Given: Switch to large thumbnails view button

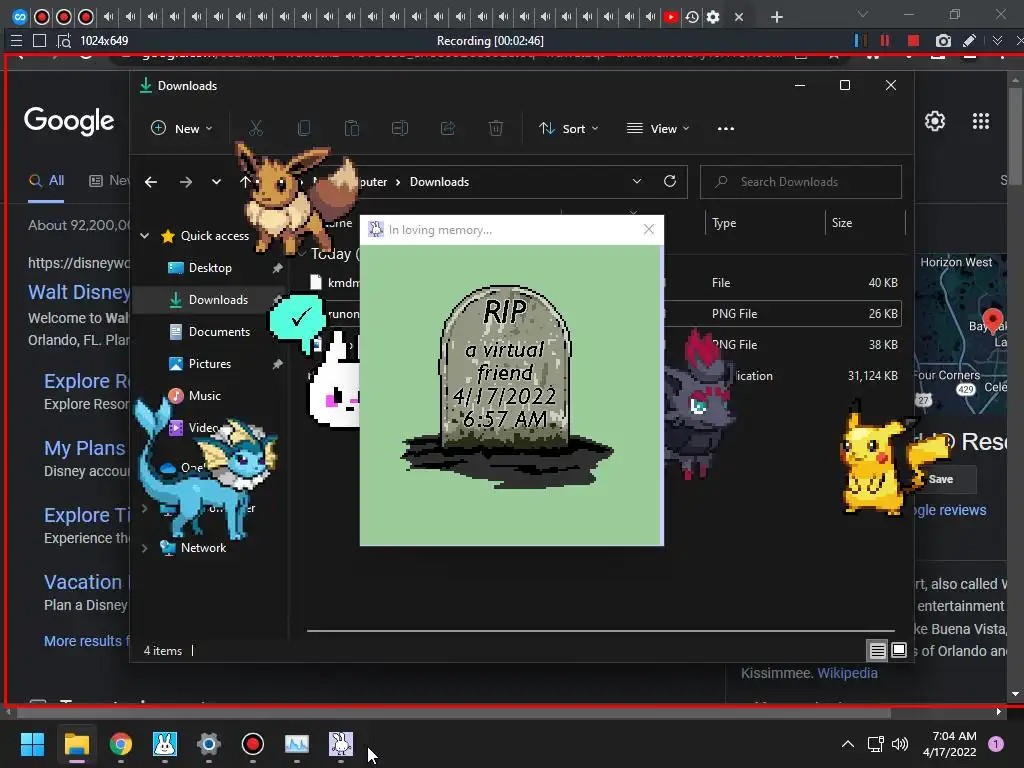Looking at the screenshot, I should tap(899, 650).
